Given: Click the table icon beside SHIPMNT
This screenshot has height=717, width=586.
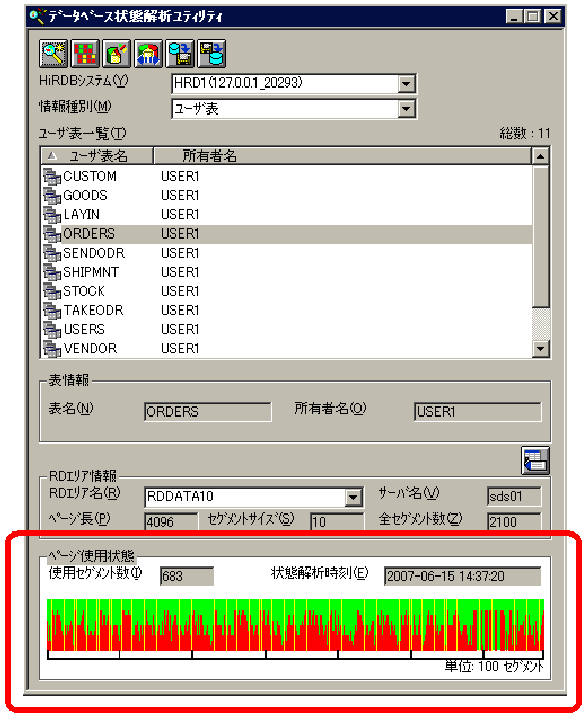Looking at the screenshot, I should pyautogui.click(x=52, y=273).
